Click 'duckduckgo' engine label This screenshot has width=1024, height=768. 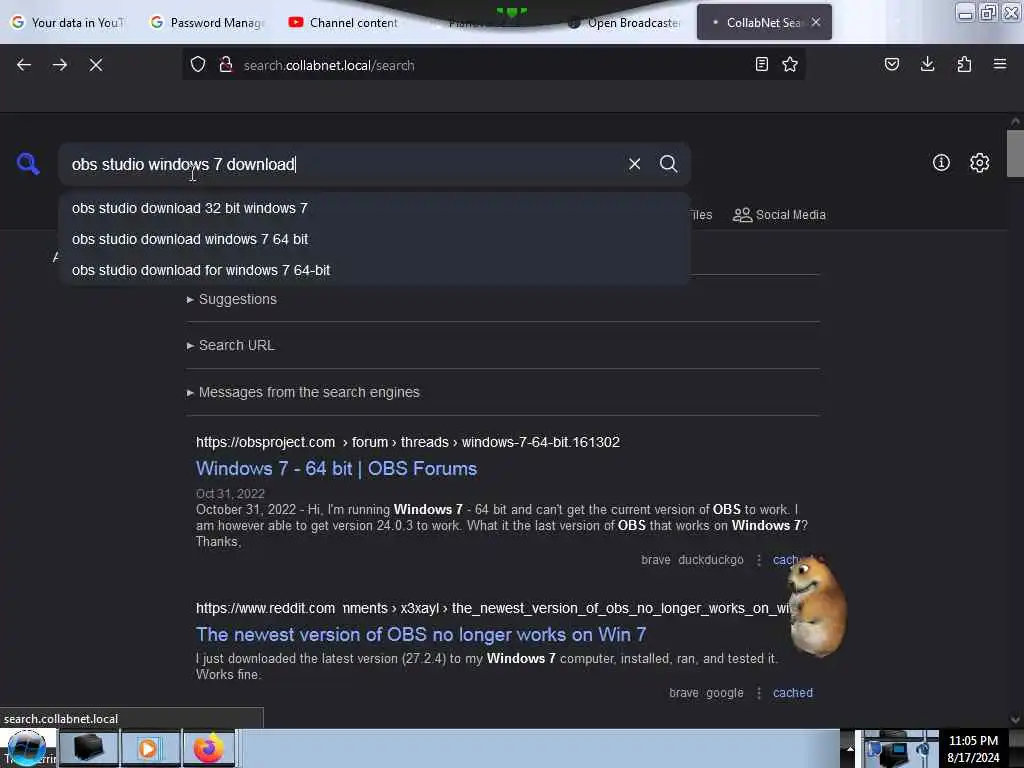(x=711, y=560)
